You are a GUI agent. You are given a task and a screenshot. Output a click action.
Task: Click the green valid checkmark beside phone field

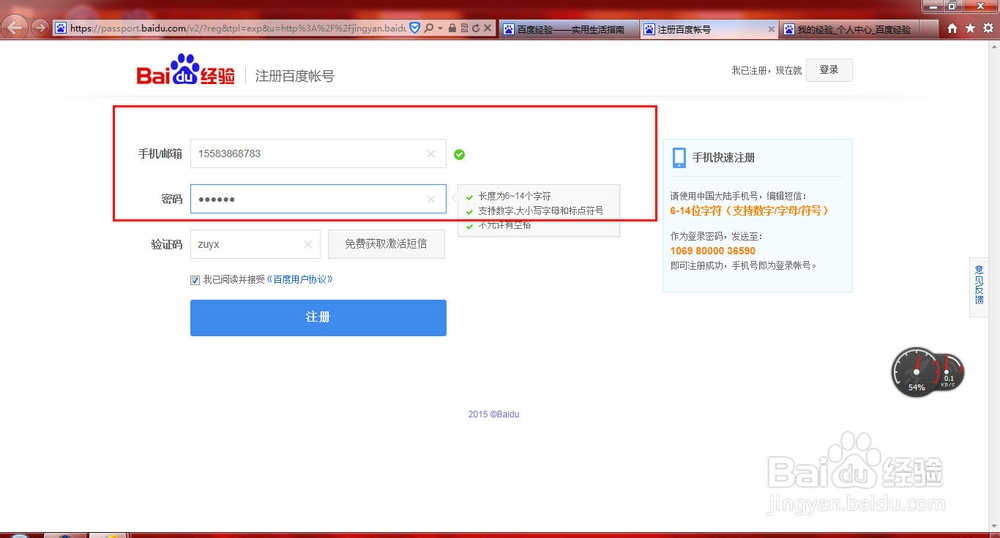[459, 154]
